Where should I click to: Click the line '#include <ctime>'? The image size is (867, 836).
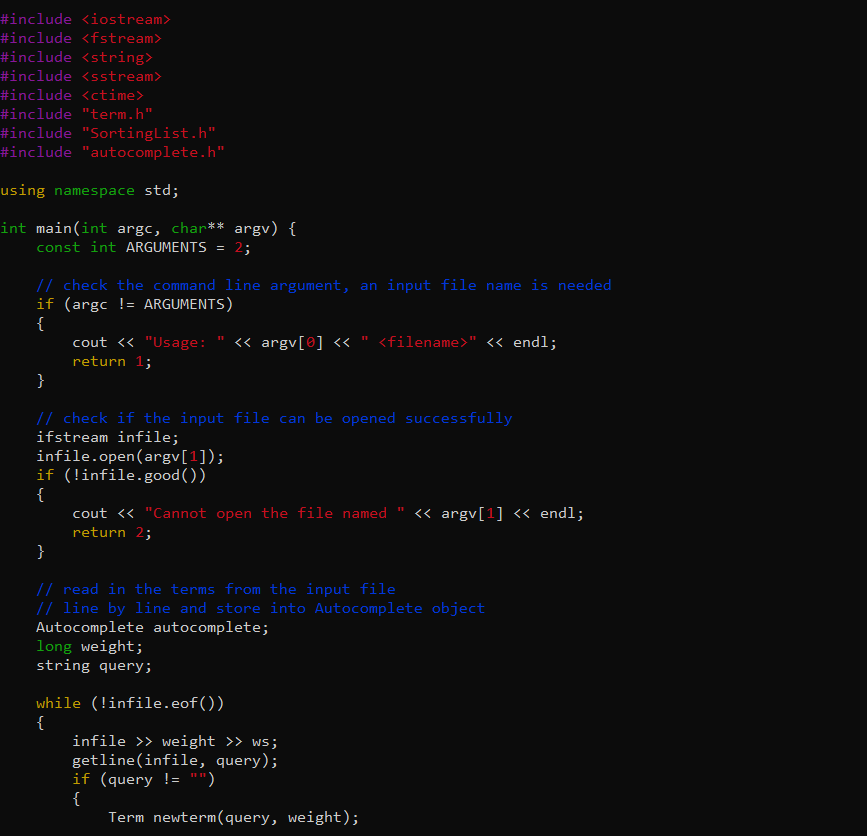(x=72, y=95)
